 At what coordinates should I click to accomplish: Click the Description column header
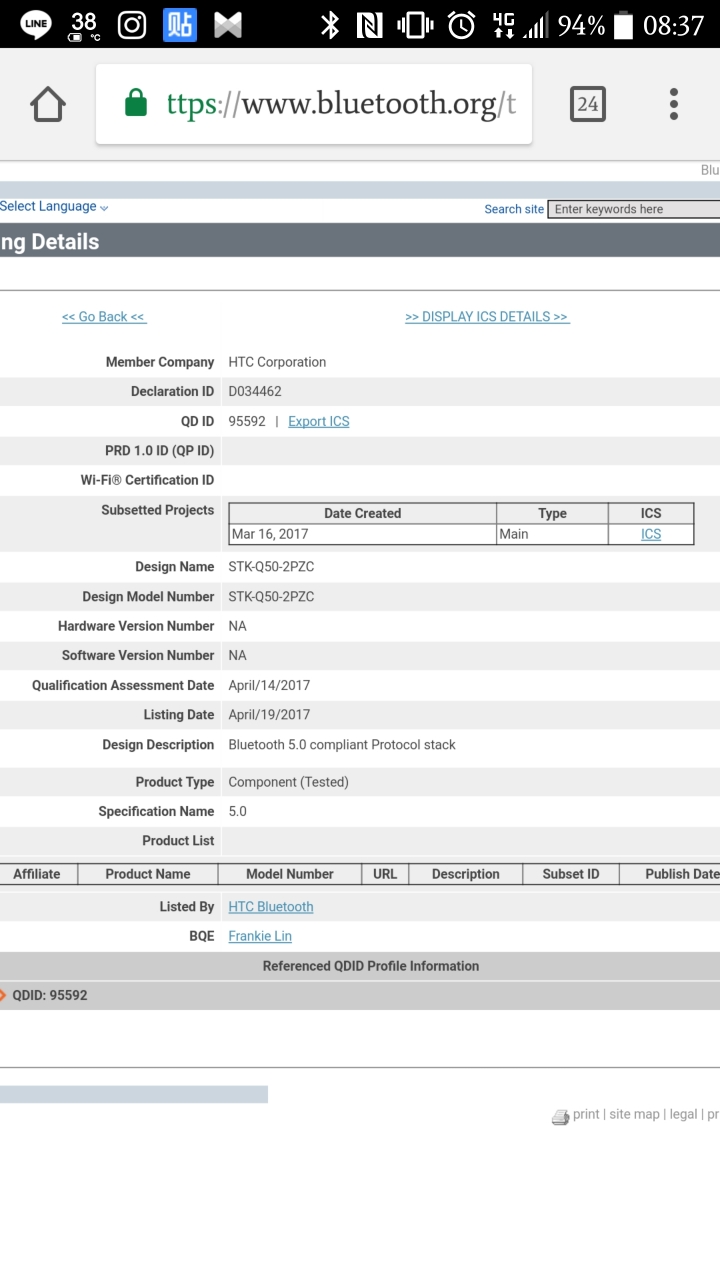click(466, 874)
